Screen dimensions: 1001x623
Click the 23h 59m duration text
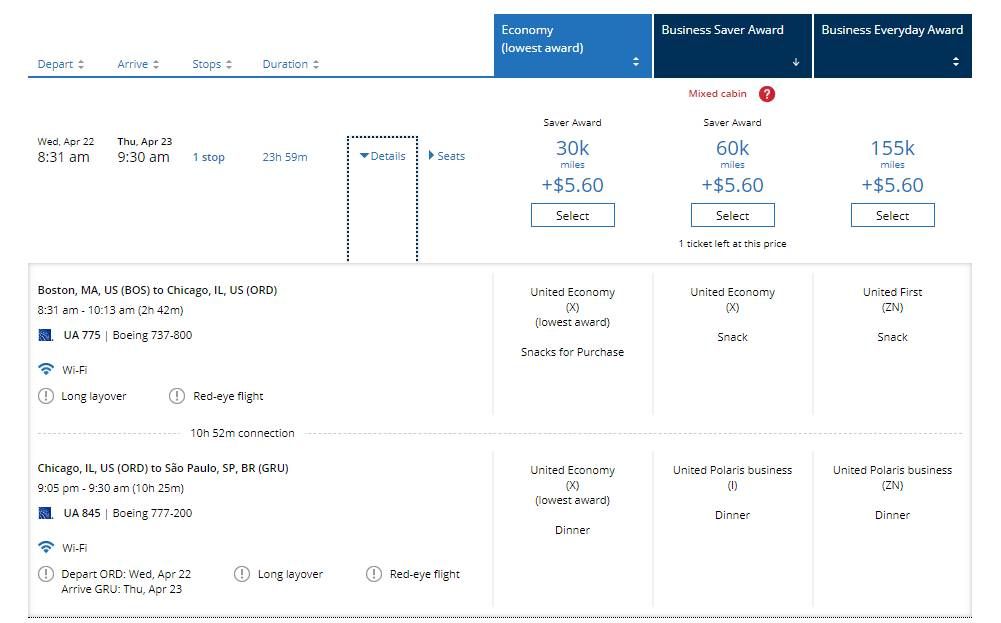285,157
